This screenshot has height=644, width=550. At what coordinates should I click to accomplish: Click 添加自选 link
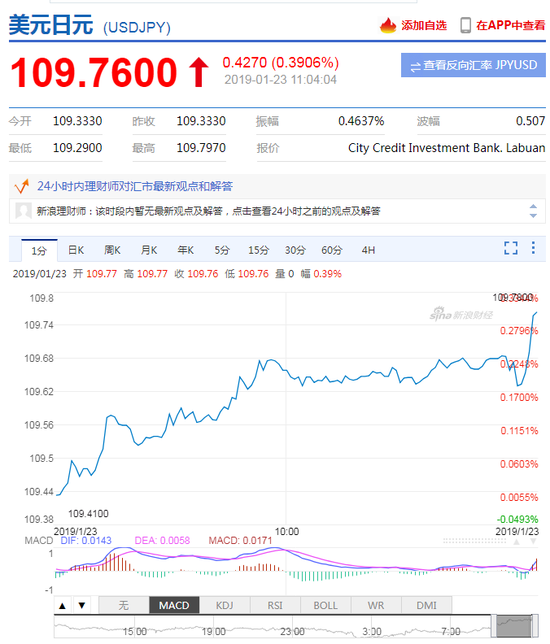pyautogui.click(x=424, y=25)
